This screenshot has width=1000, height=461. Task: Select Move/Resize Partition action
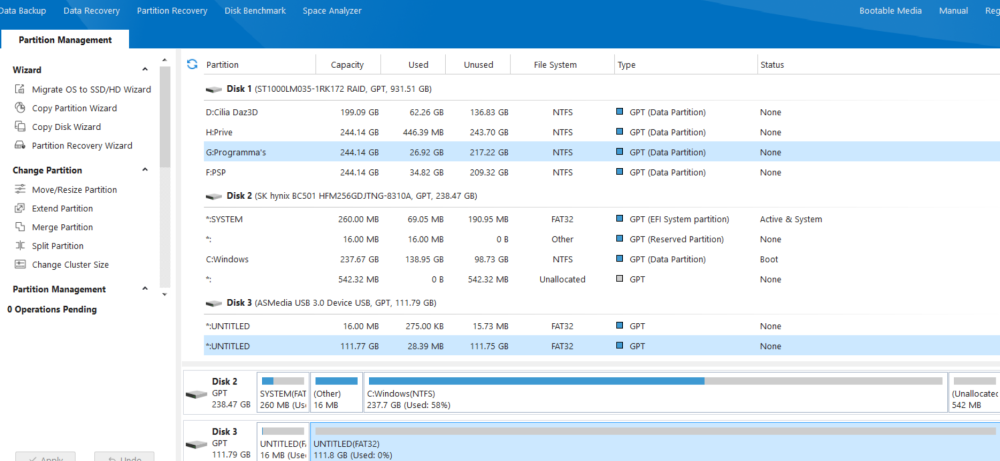[x=73, y=190]
